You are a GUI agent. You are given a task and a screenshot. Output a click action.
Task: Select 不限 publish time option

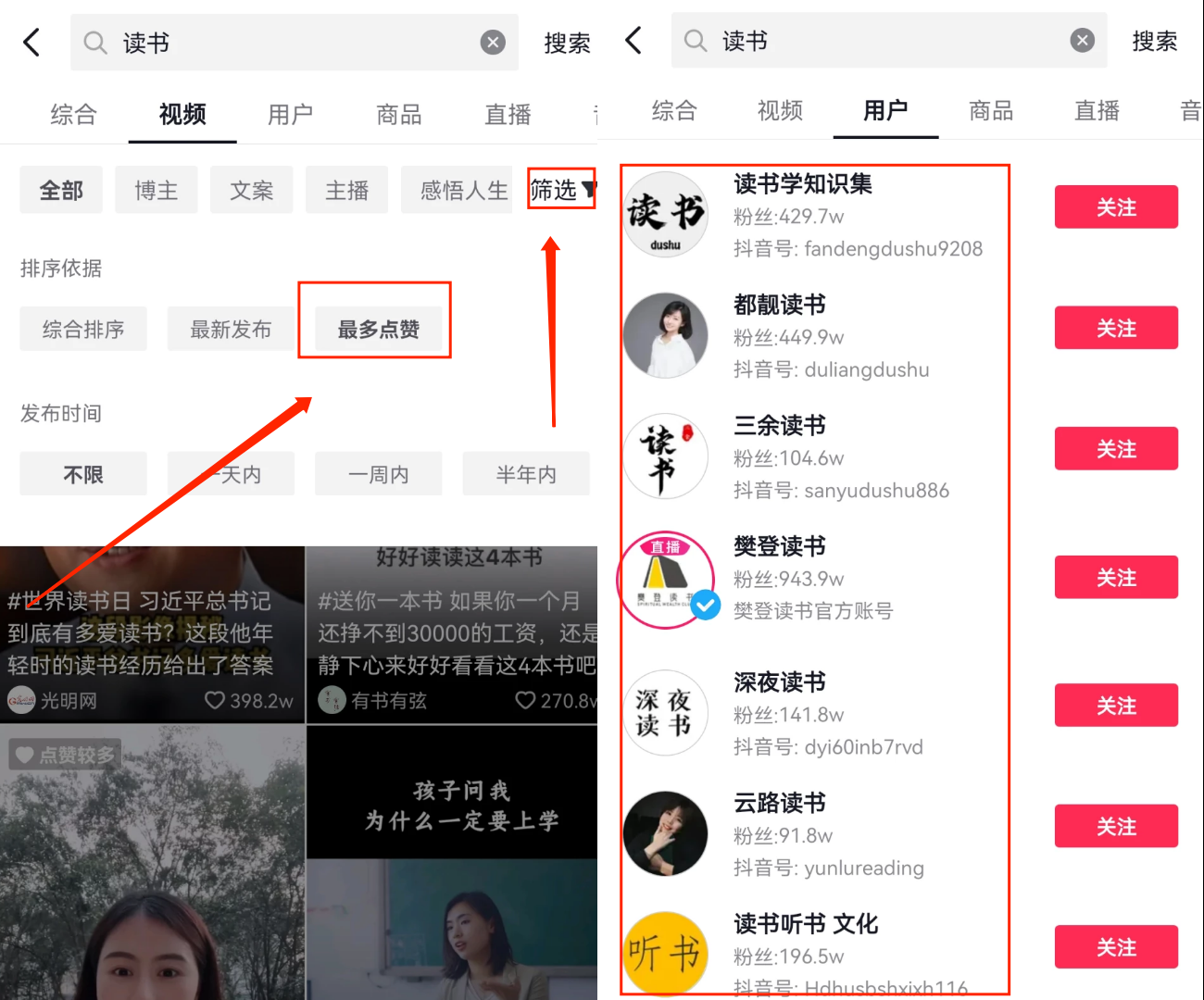83,474
